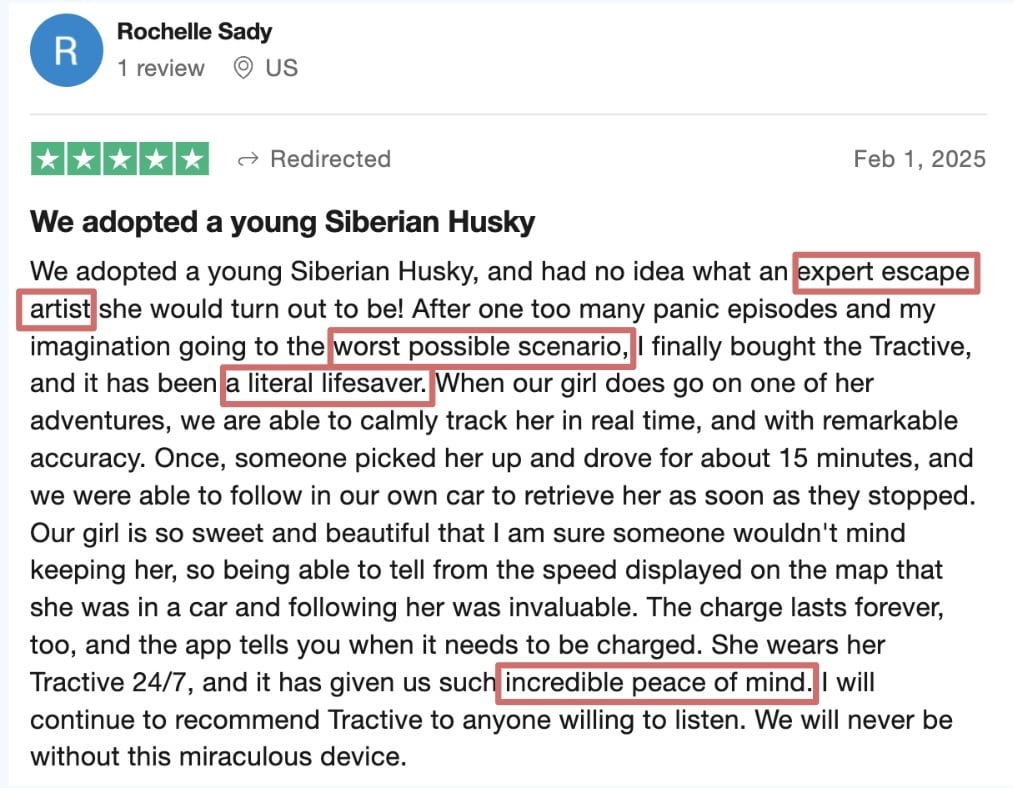Click the '1 review' count text

coord(160,68)
